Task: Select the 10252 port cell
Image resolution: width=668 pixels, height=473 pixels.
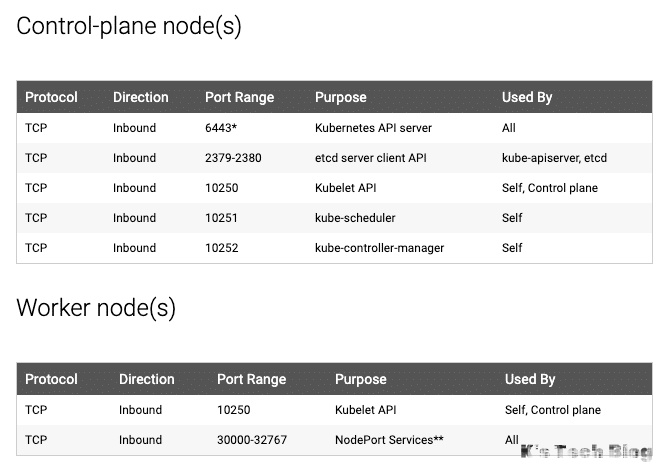Action: pos(221,248)
